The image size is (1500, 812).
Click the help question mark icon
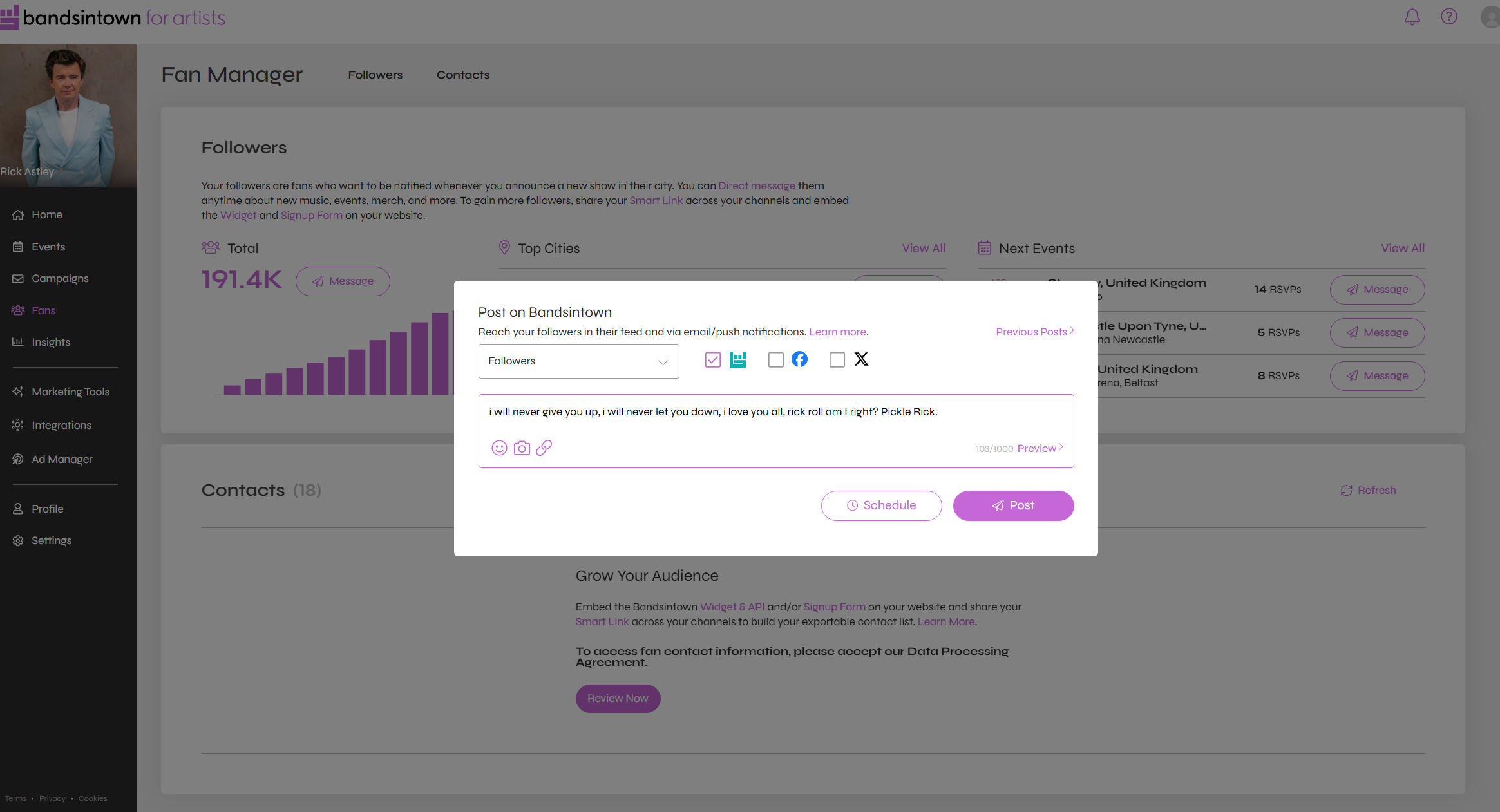click(1449, 17)
